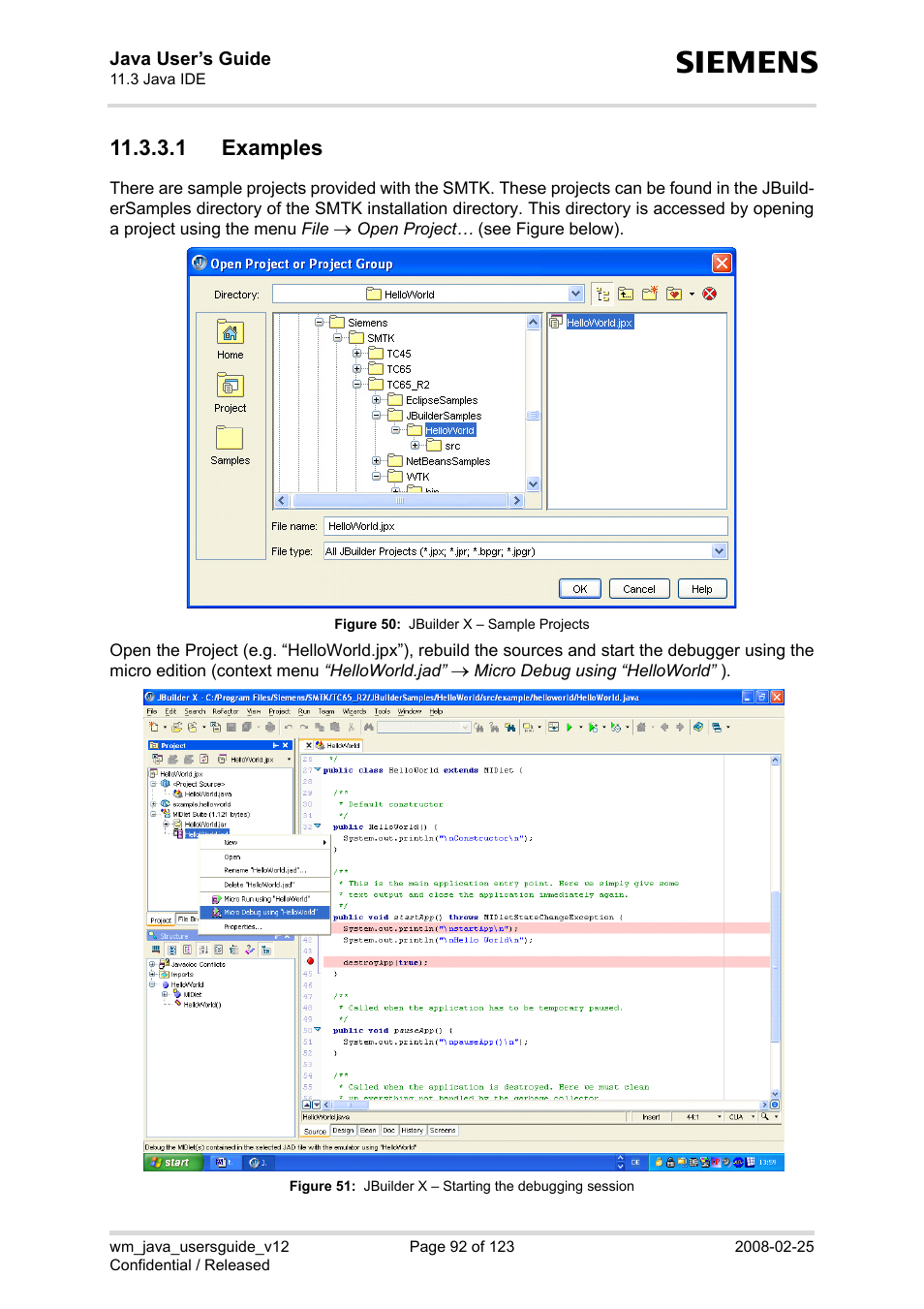Click the green Run project icon
This screenshot has width=924, height=1309.
click(570, 727)
